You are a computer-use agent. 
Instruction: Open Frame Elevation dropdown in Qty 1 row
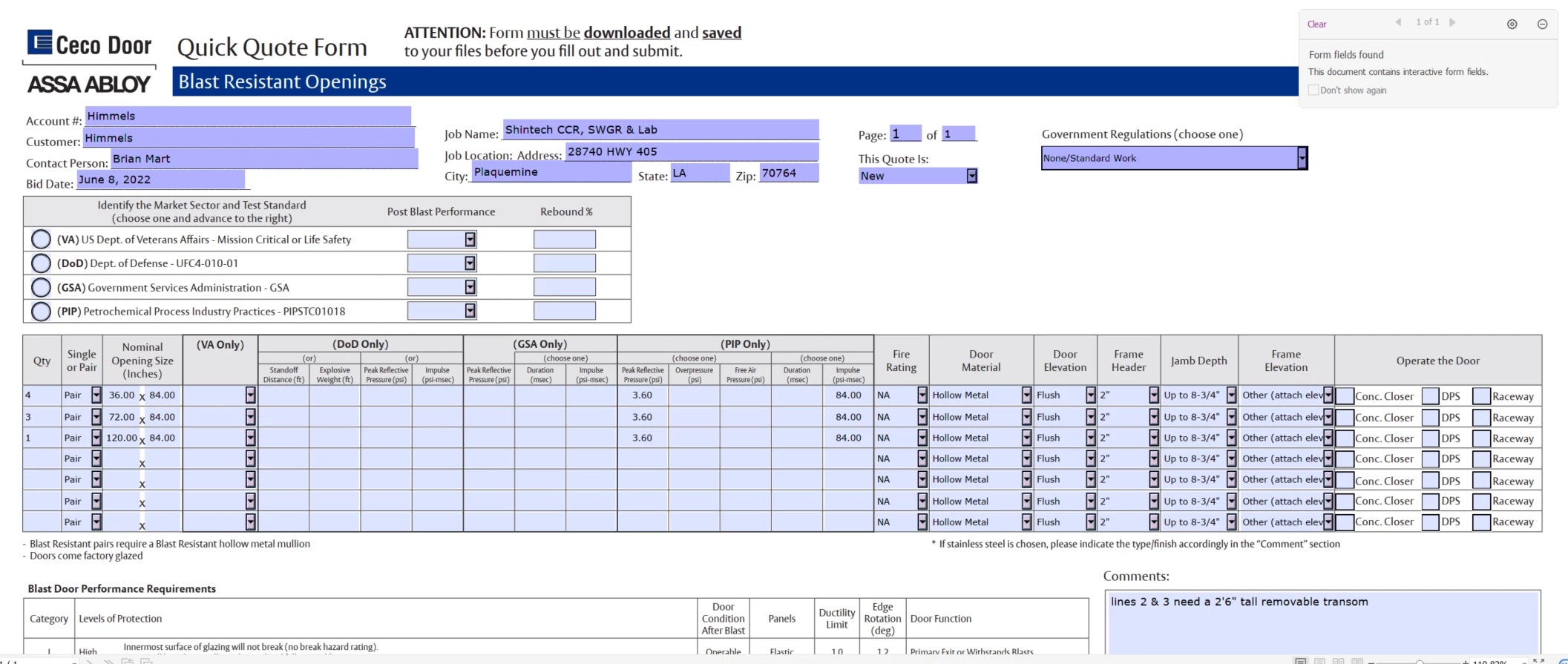(x=1328, y=438)
